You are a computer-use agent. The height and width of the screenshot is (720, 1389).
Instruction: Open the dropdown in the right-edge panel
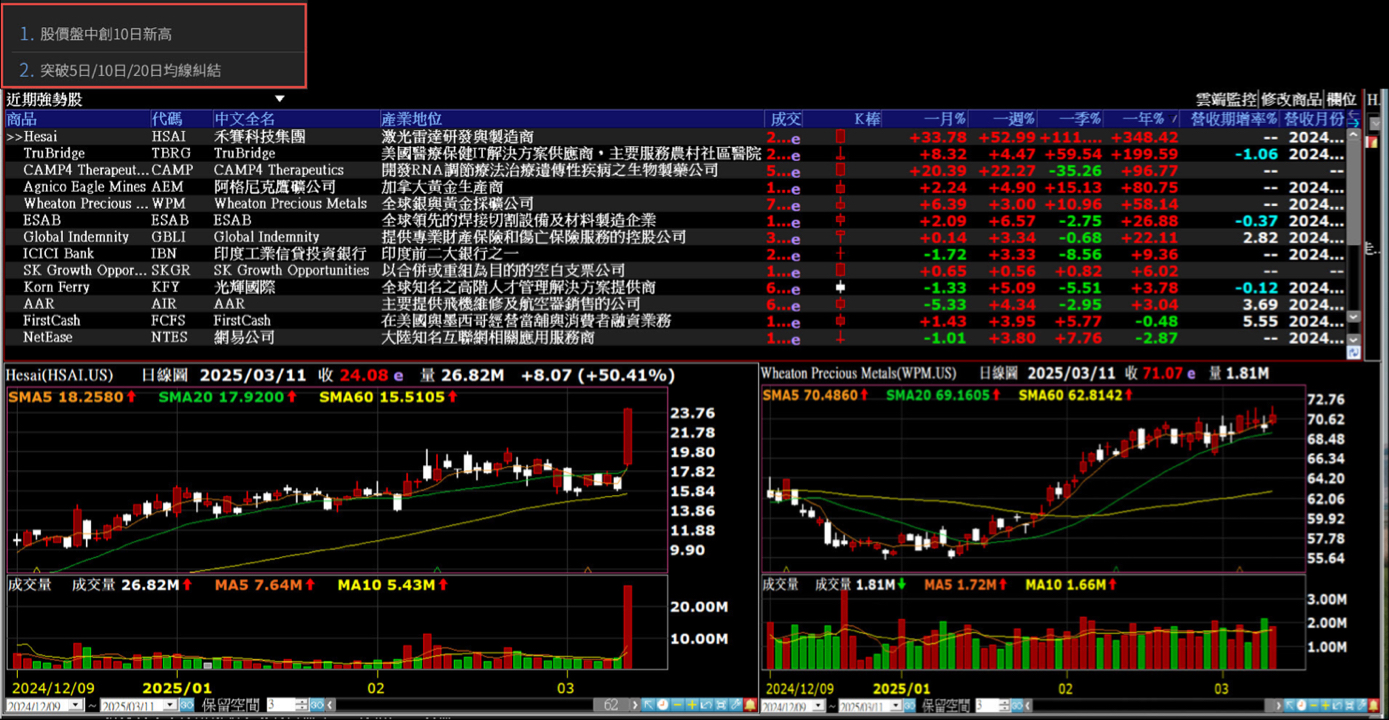click(1375, 124)
